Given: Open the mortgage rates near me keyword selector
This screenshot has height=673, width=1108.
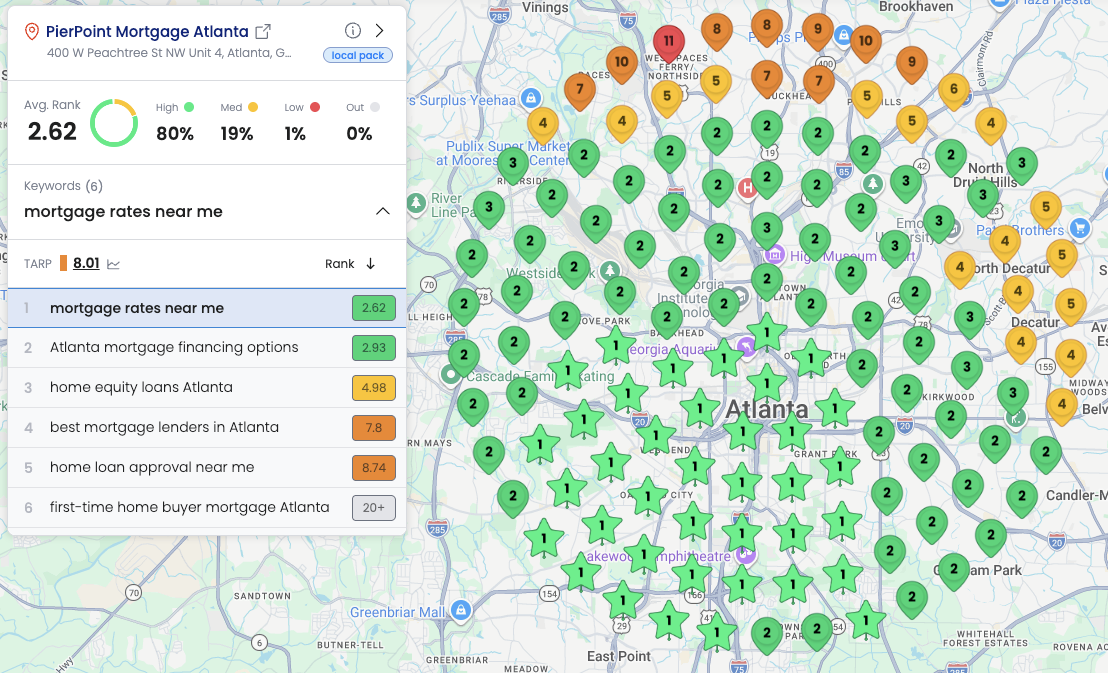Looking at the screenshot, I should click(206, 211).
